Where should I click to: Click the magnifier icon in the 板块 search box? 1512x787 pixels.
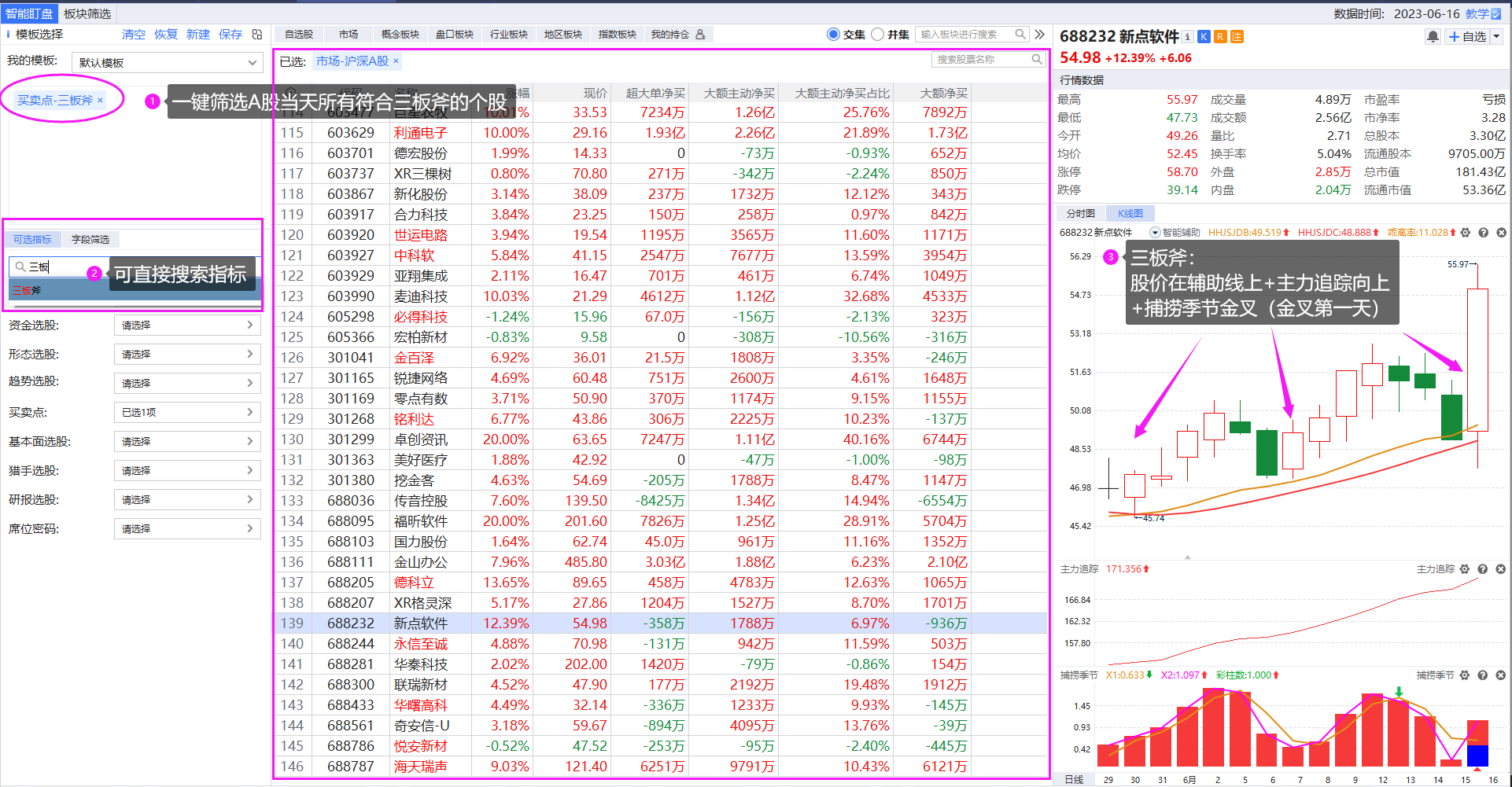1020,35
